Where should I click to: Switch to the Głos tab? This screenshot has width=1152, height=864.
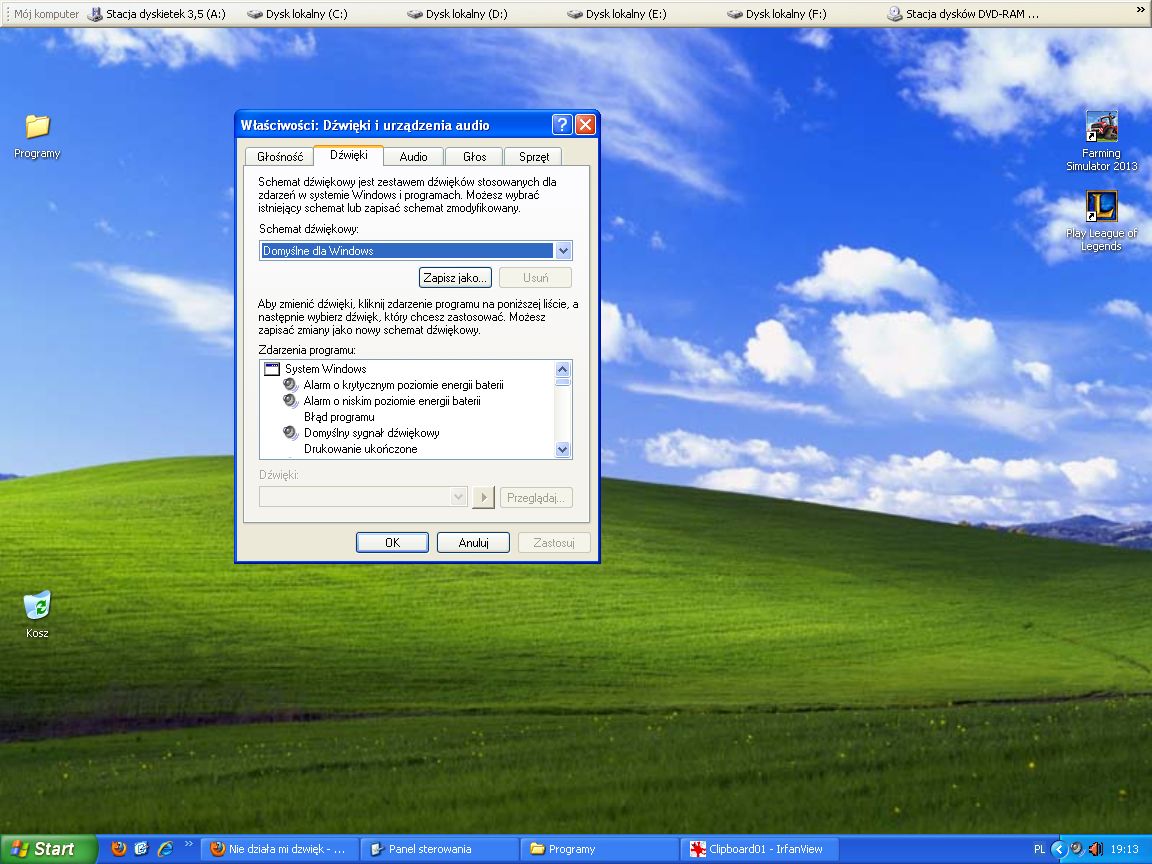(x=475, y=156)
